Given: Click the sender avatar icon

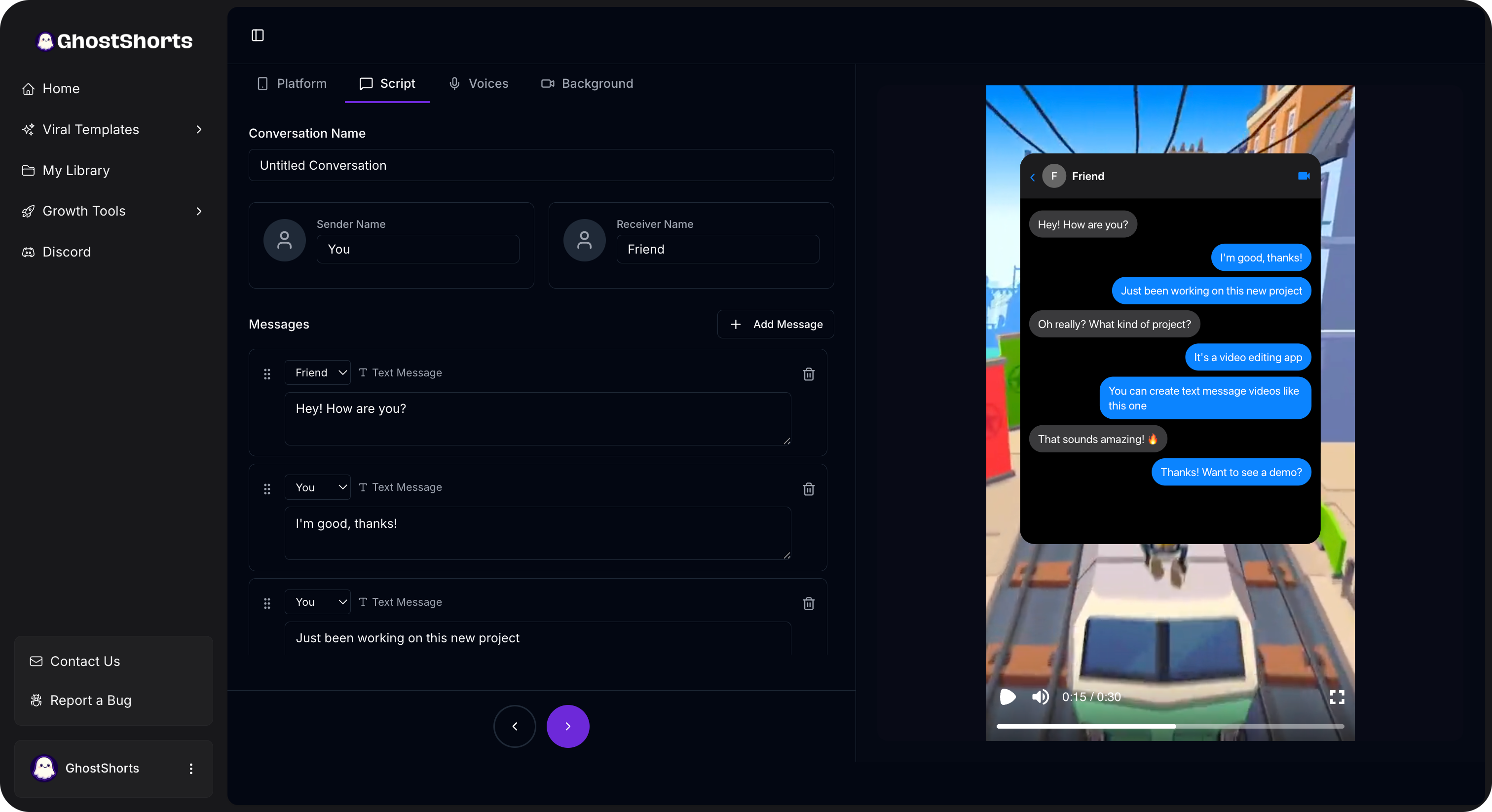Looking at the screenshot, I should (x=284, y=240).
